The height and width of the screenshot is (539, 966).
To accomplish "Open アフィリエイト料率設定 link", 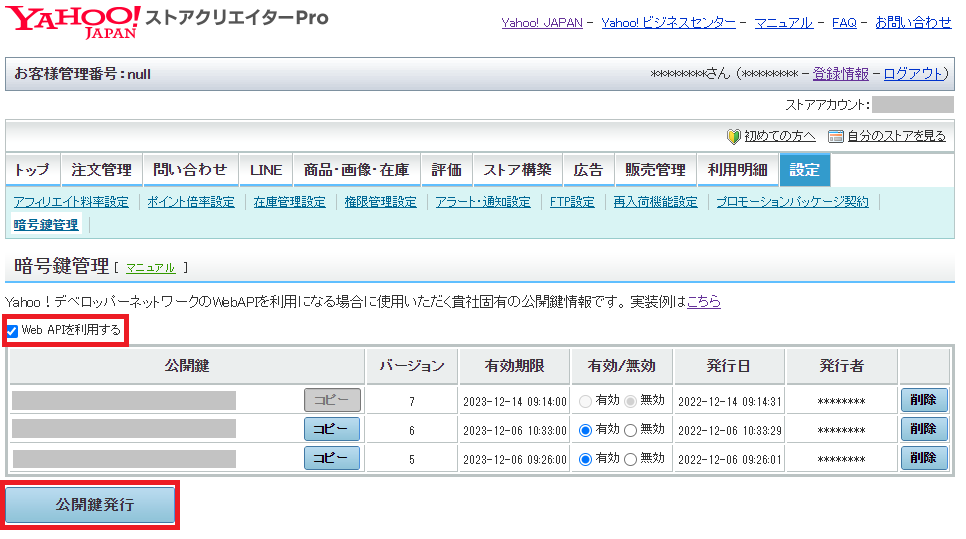I will point(71,202).
